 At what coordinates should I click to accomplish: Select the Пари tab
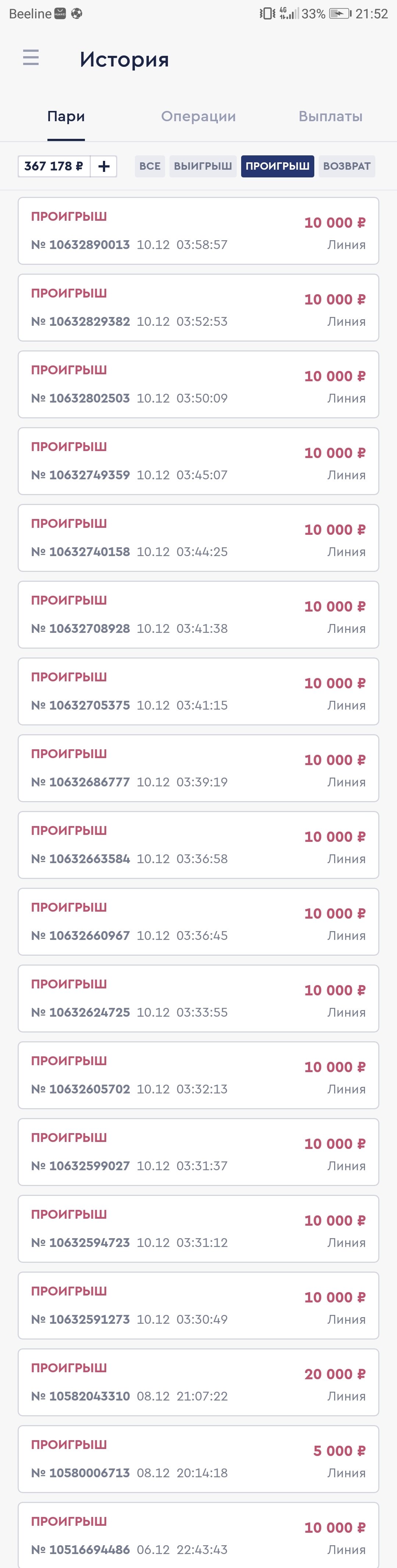[66, 116]
